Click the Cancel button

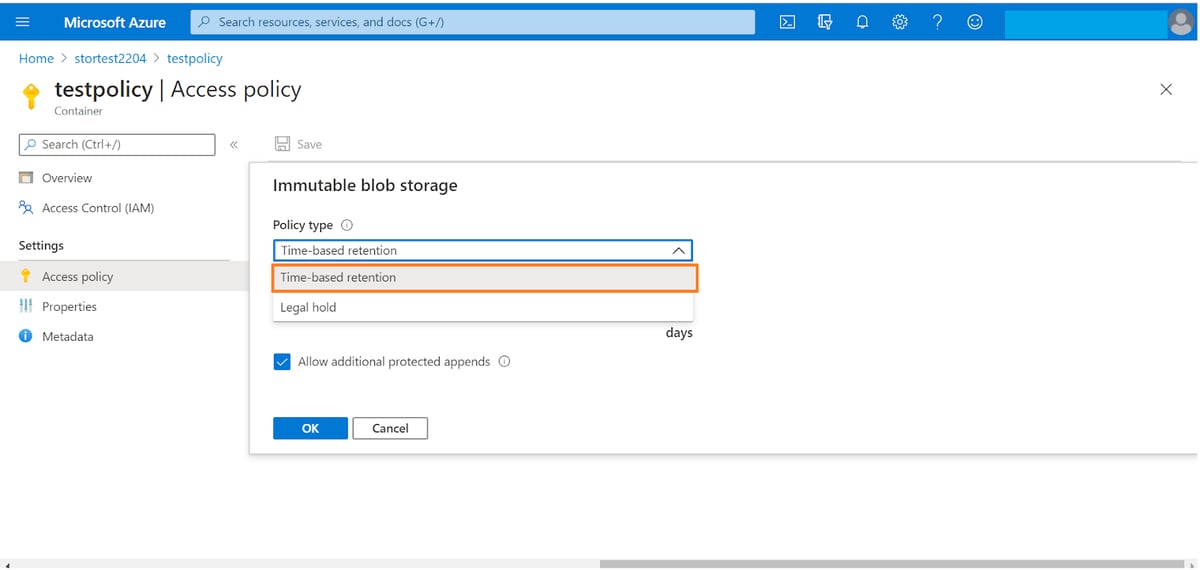pos(390,428)
